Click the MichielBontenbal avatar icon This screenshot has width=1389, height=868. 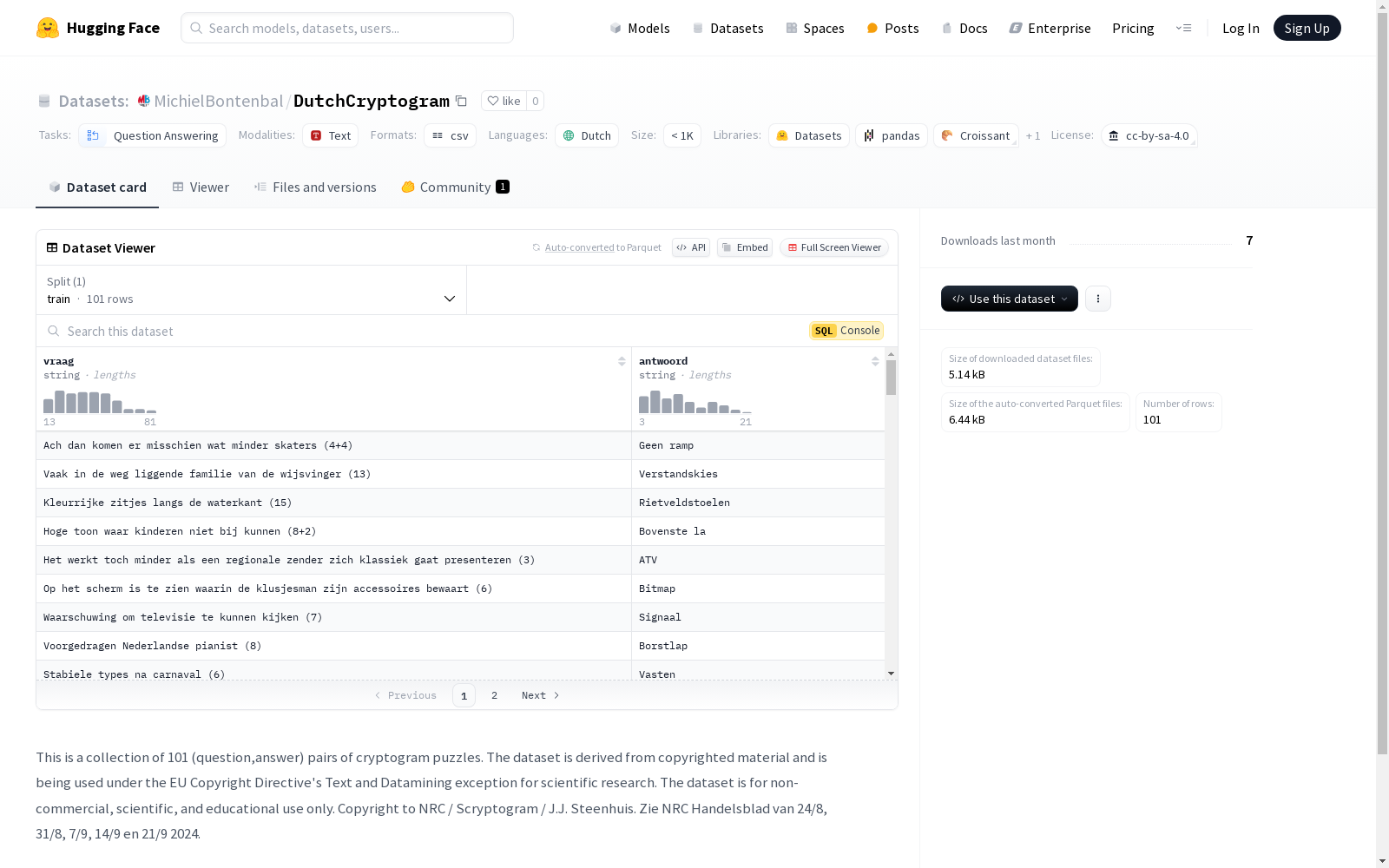pos(144,101)
